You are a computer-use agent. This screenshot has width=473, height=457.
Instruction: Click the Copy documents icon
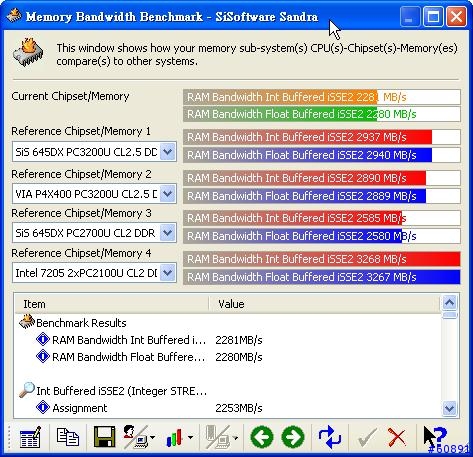coord(68,437)
